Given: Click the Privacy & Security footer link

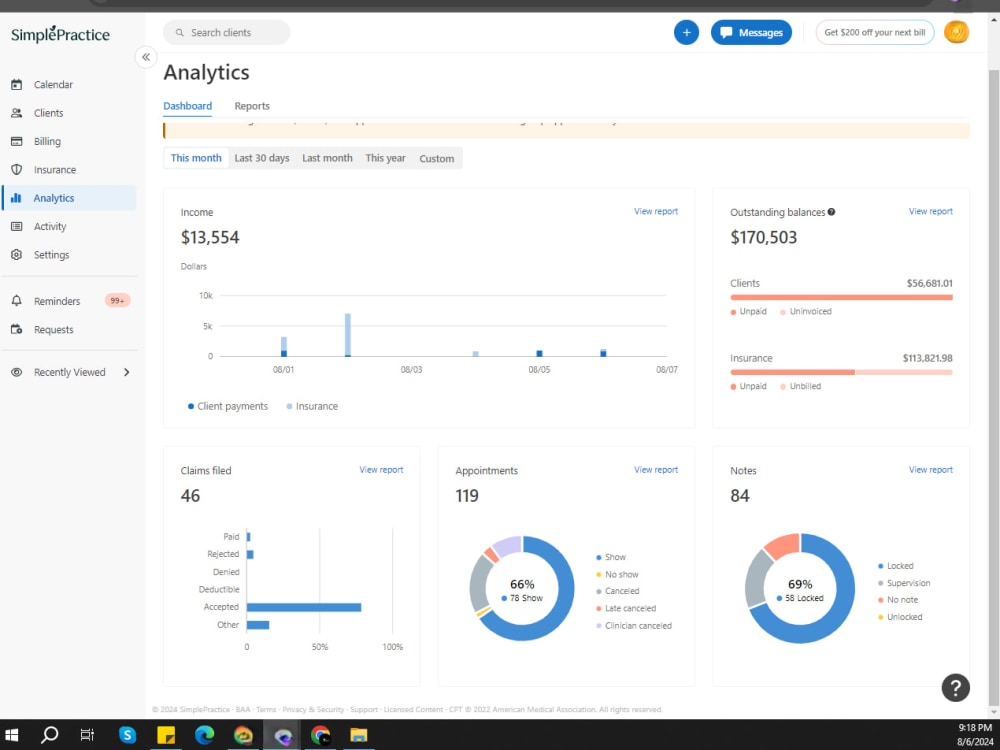Looking at the screenshot, I should (x=312, y=709).
